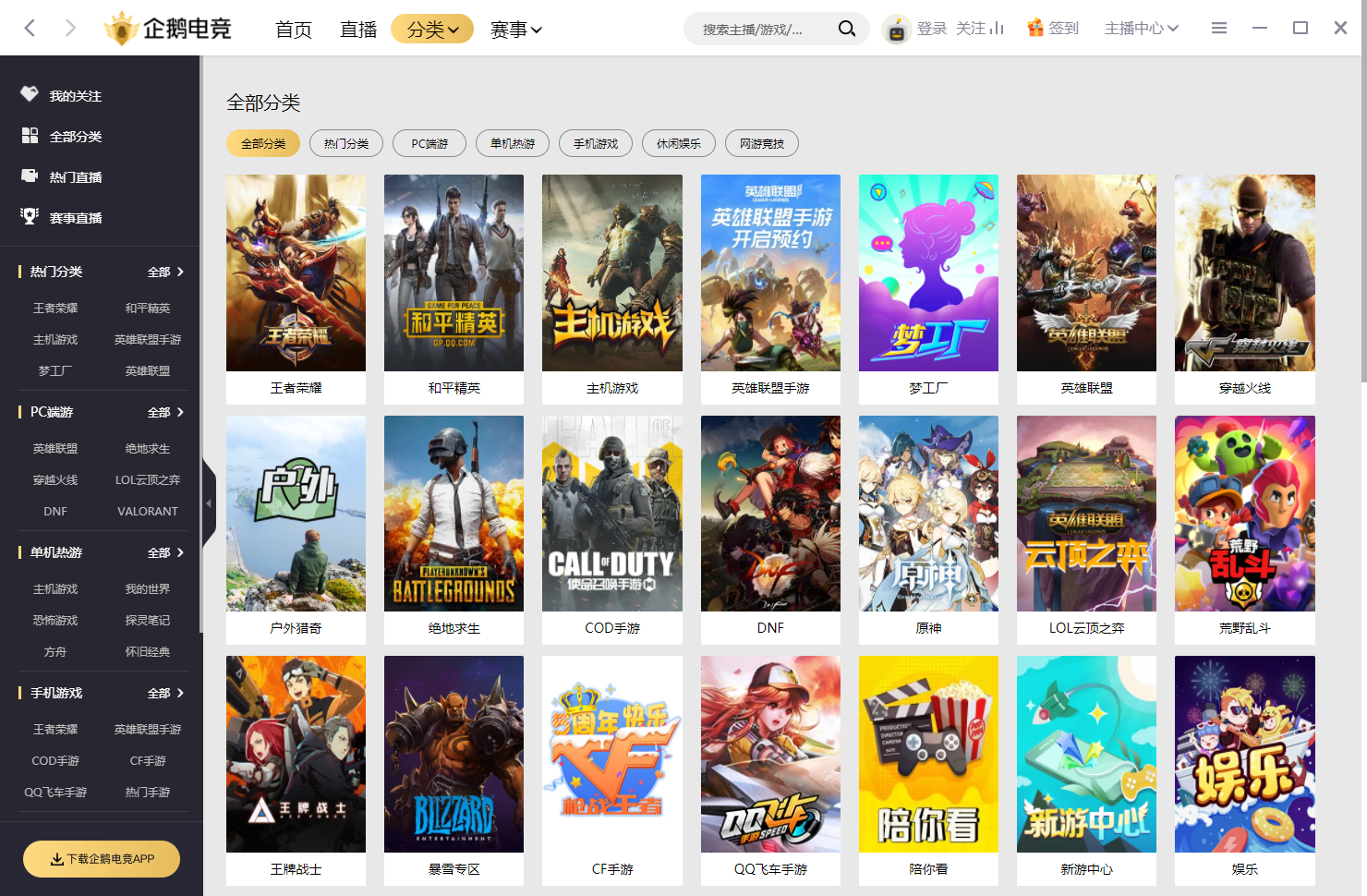Open 和平精英 in the sidebar's 热门分类 list
This screenshot has width=1367, height=896.
[148, 309]
